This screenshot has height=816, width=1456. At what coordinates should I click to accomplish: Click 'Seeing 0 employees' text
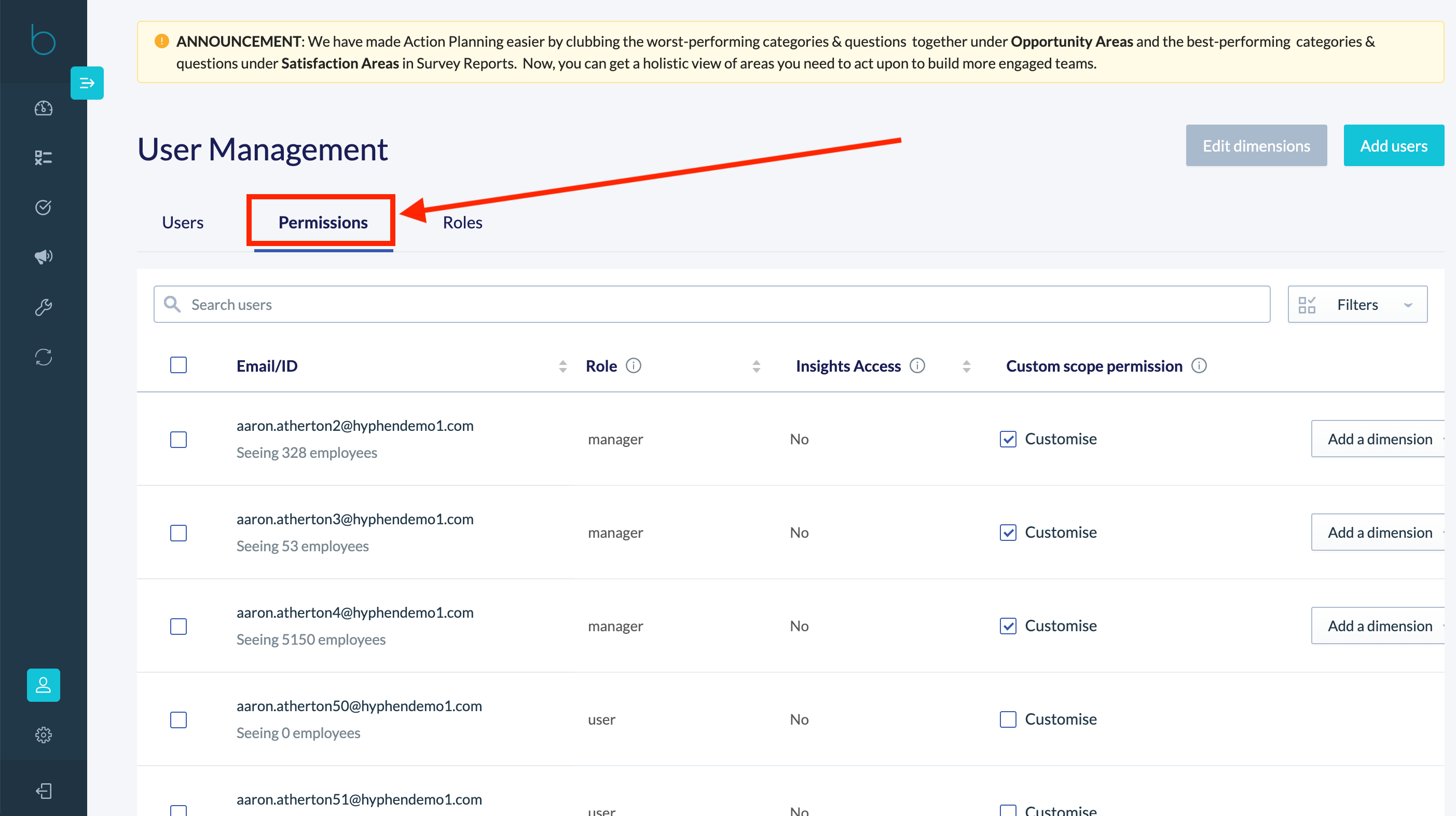(298, 732)
